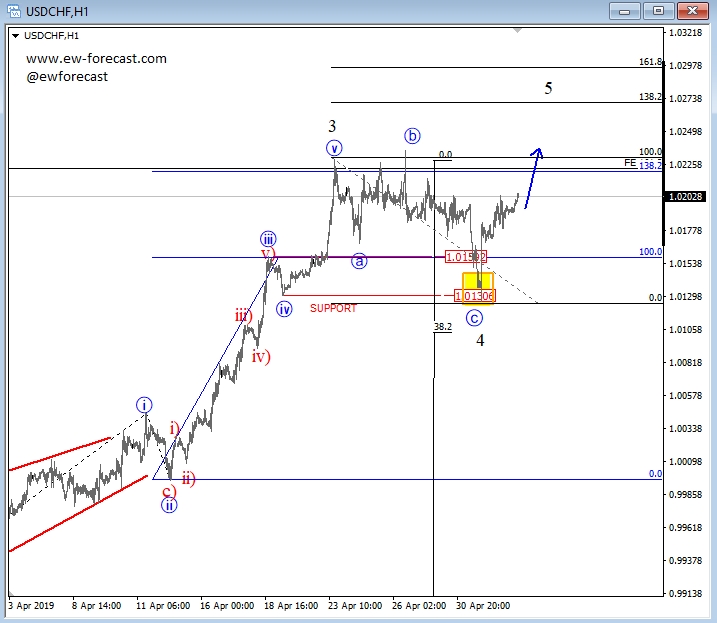Click the 3 Apr 2019 time axis label

(x=31, y=606)
